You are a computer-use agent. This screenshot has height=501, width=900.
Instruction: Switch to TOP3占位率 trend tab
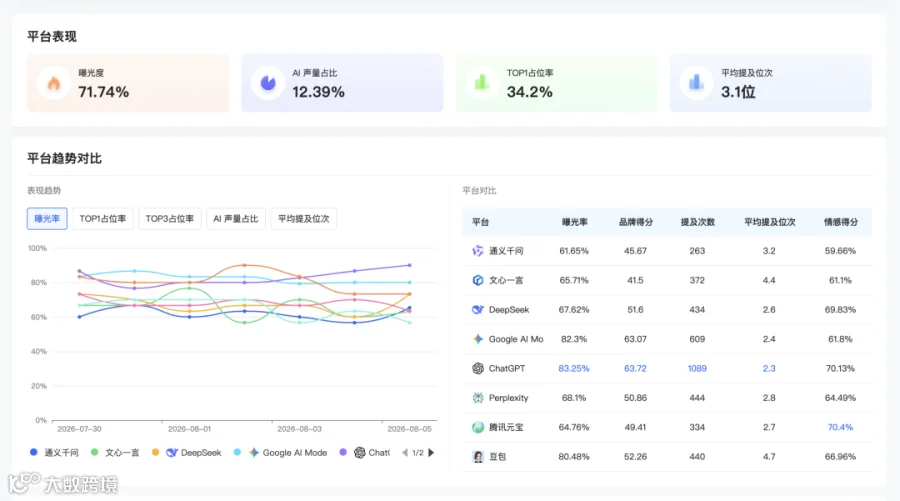pyautogui.click(x=169, y=219)
